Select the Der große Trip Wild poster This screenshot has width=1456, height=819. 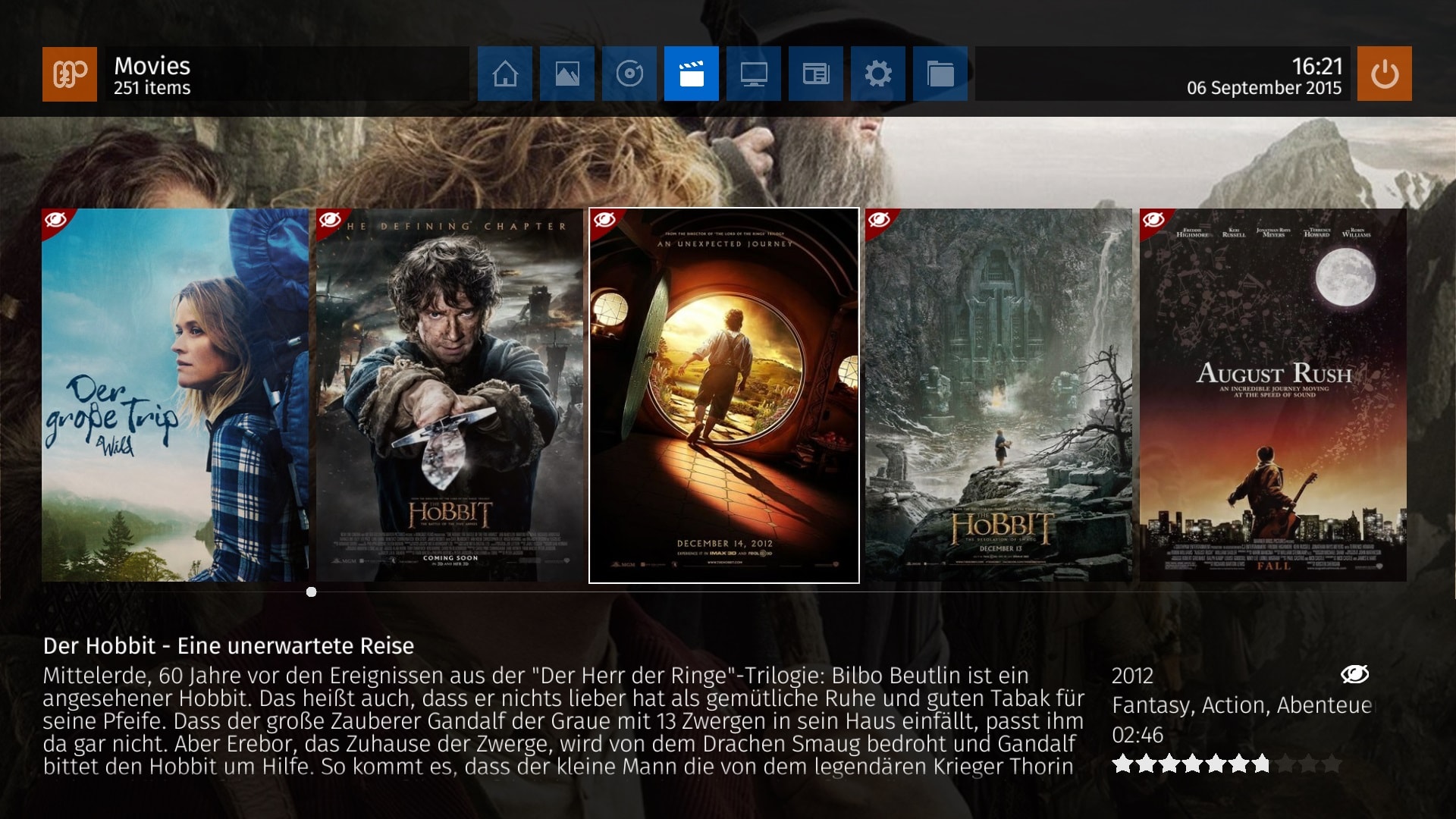(x=175, y=395)
